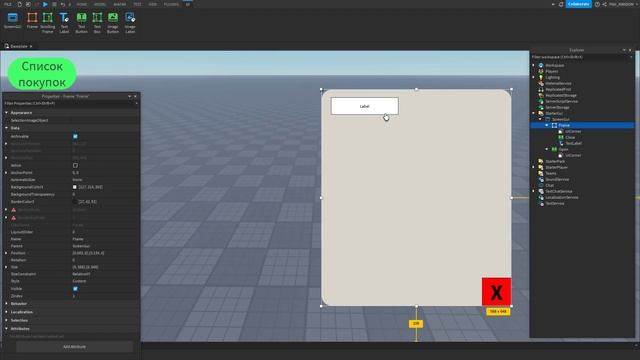Screen dimensions: 640x360
Task: Select Lighting in the Explorer
Action: point(552,78)
